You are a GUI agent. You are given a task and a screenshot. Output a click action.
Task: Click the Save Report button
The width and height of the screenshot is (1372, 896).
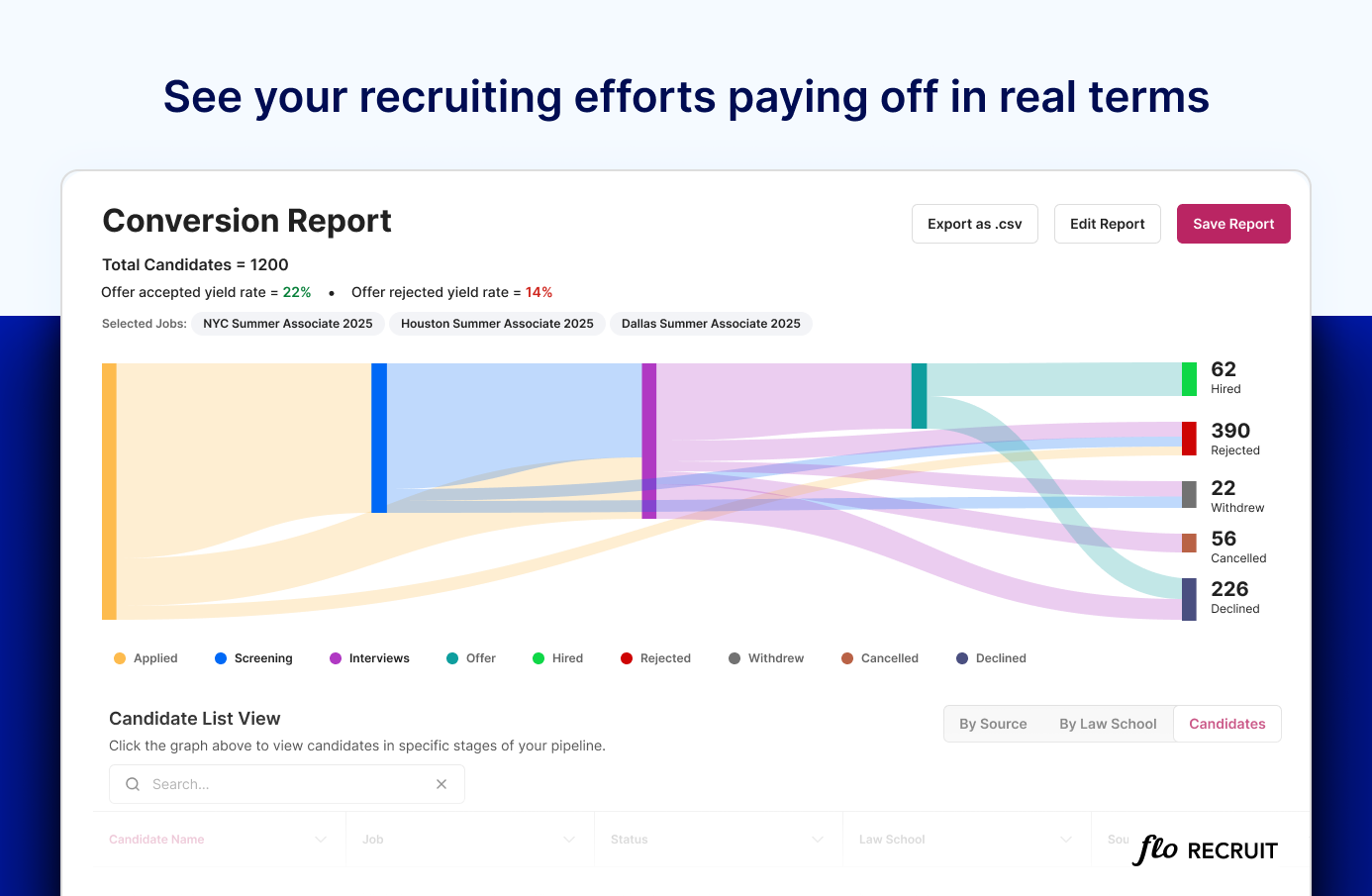(1233, 224)
